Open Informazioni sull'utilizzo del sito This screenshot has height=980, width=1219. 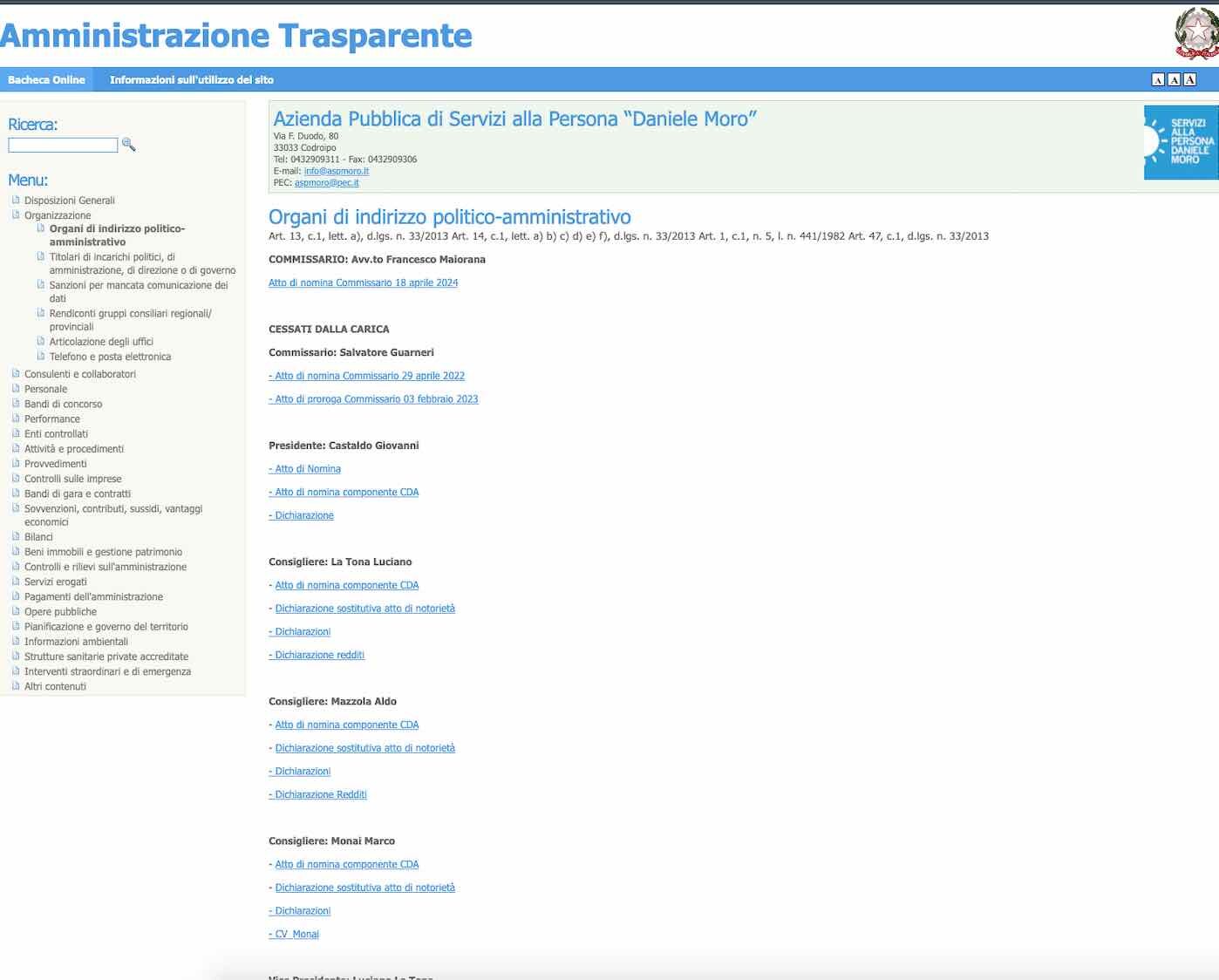click(191, 80)
